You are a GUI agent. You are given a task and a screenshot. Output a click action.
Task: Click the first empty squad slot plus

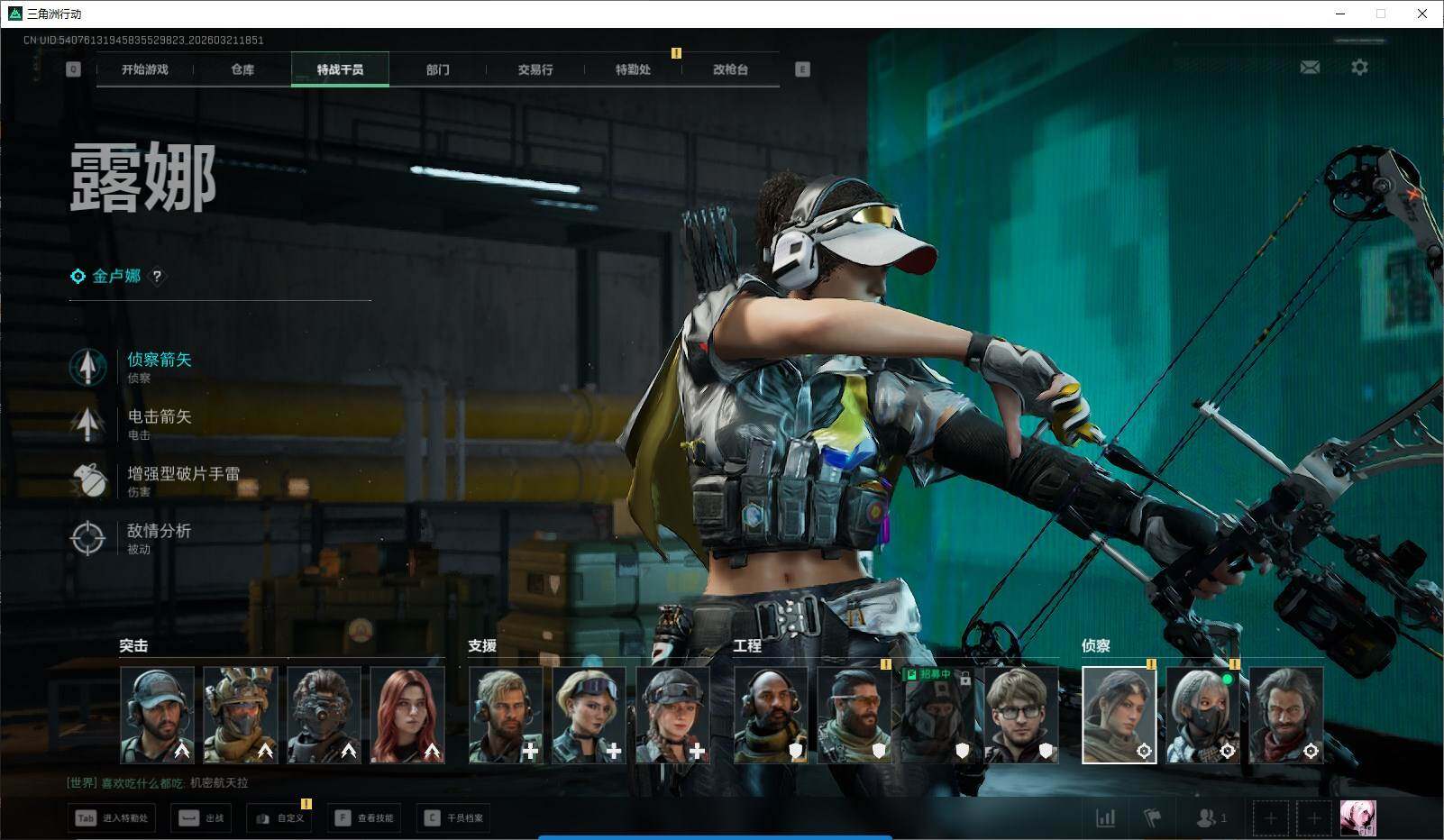(1270, 818)
